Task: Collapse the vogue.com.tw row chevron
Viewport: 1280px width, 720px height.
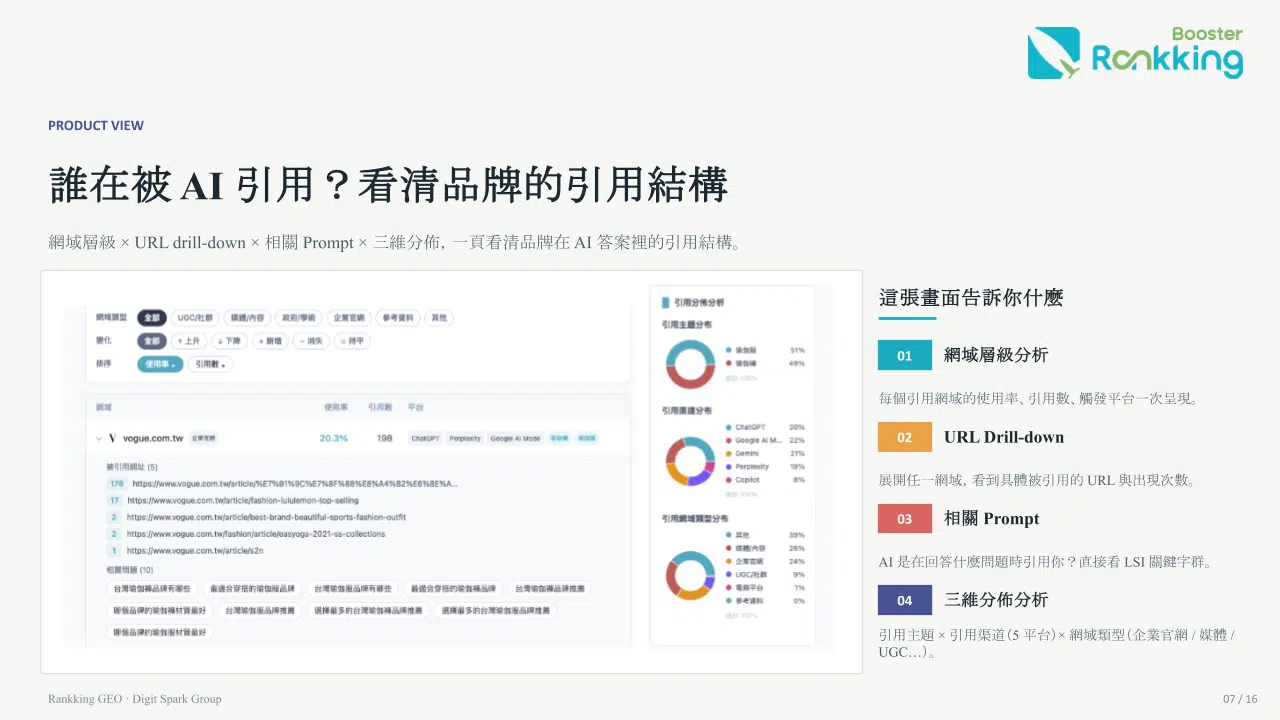Action: 99,438
